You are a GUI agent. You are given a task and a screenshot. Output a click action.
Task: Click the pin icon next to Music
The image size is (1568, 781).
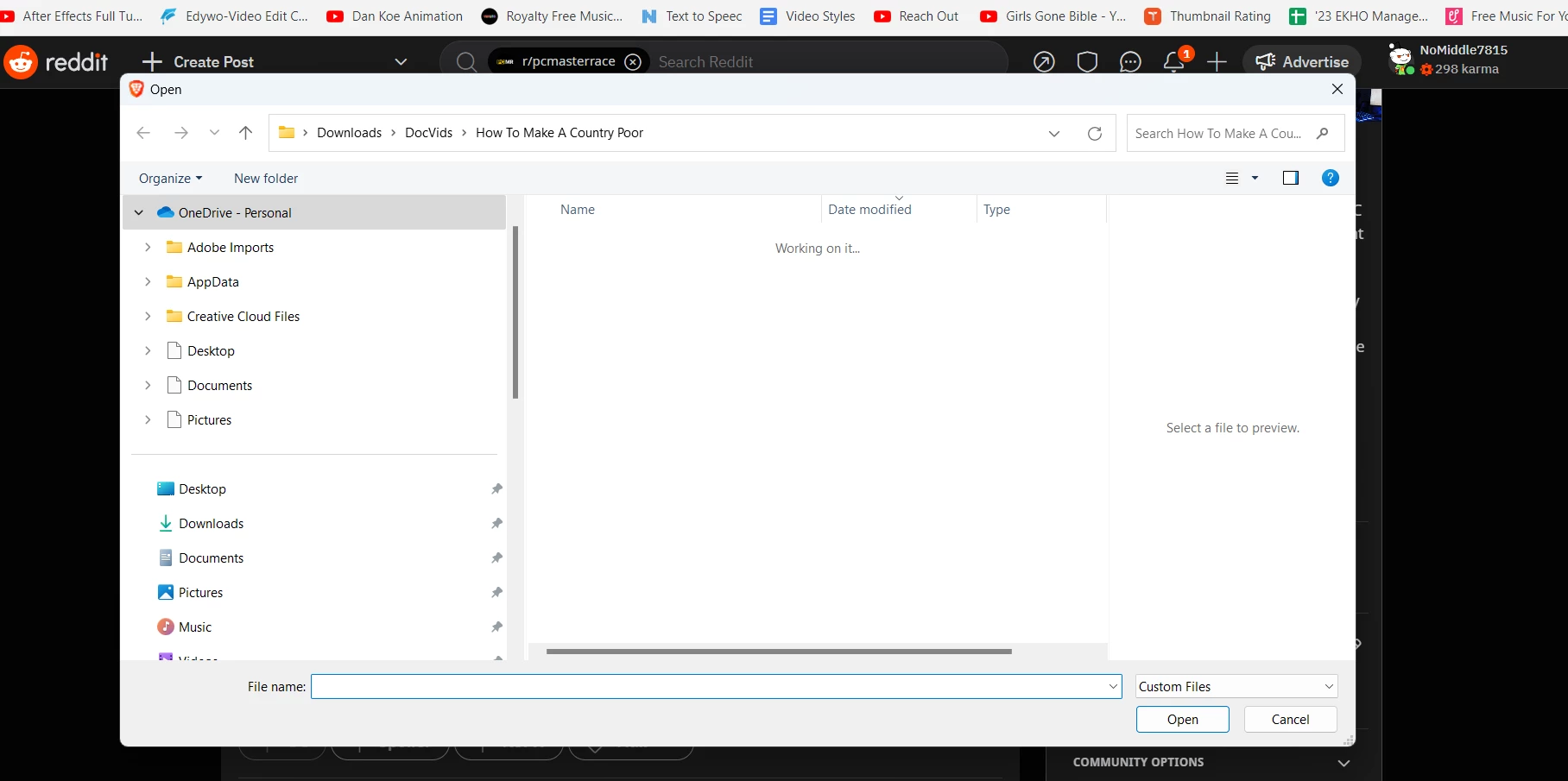coord(496,627)
